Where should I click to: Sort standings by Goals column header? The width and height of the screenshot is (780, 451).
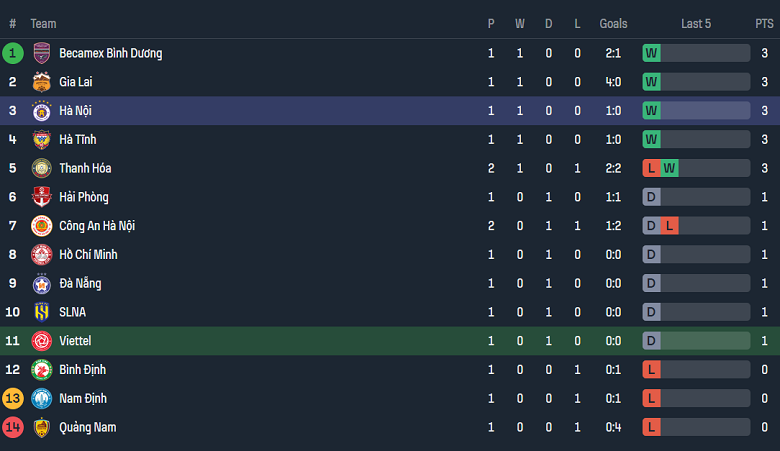click(x=613, y=23)
